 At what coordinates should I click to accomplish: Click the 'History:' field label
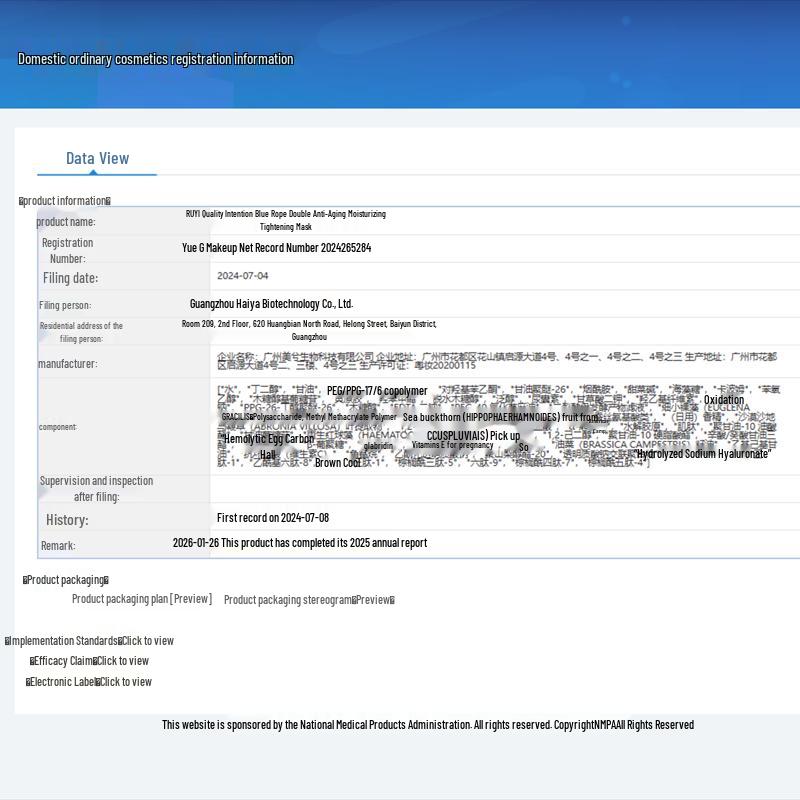tap(67, 520)
